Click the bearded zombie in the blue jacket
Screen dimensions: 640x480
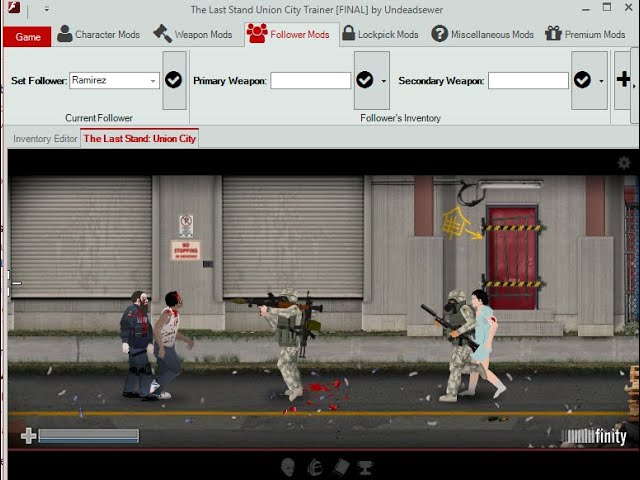point(137,344)
